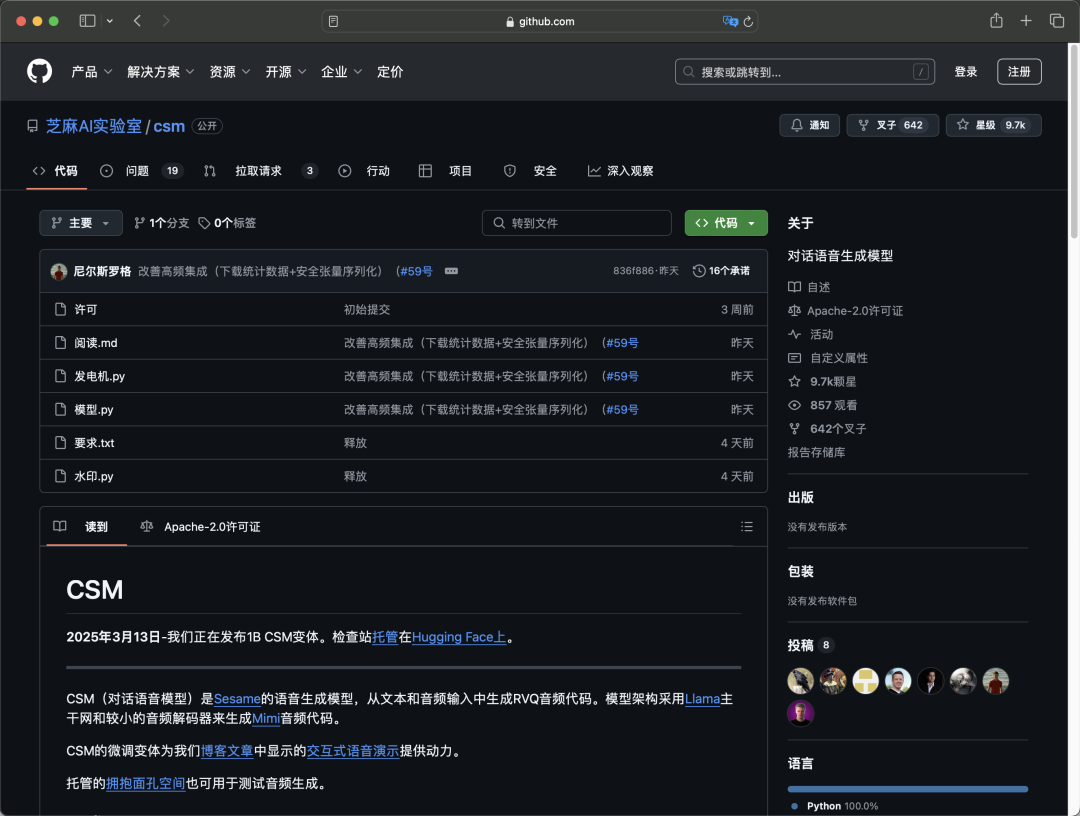The image size is (1080, 816).
Task: Click the github.com address bar
Action: [x=540, y=21]
